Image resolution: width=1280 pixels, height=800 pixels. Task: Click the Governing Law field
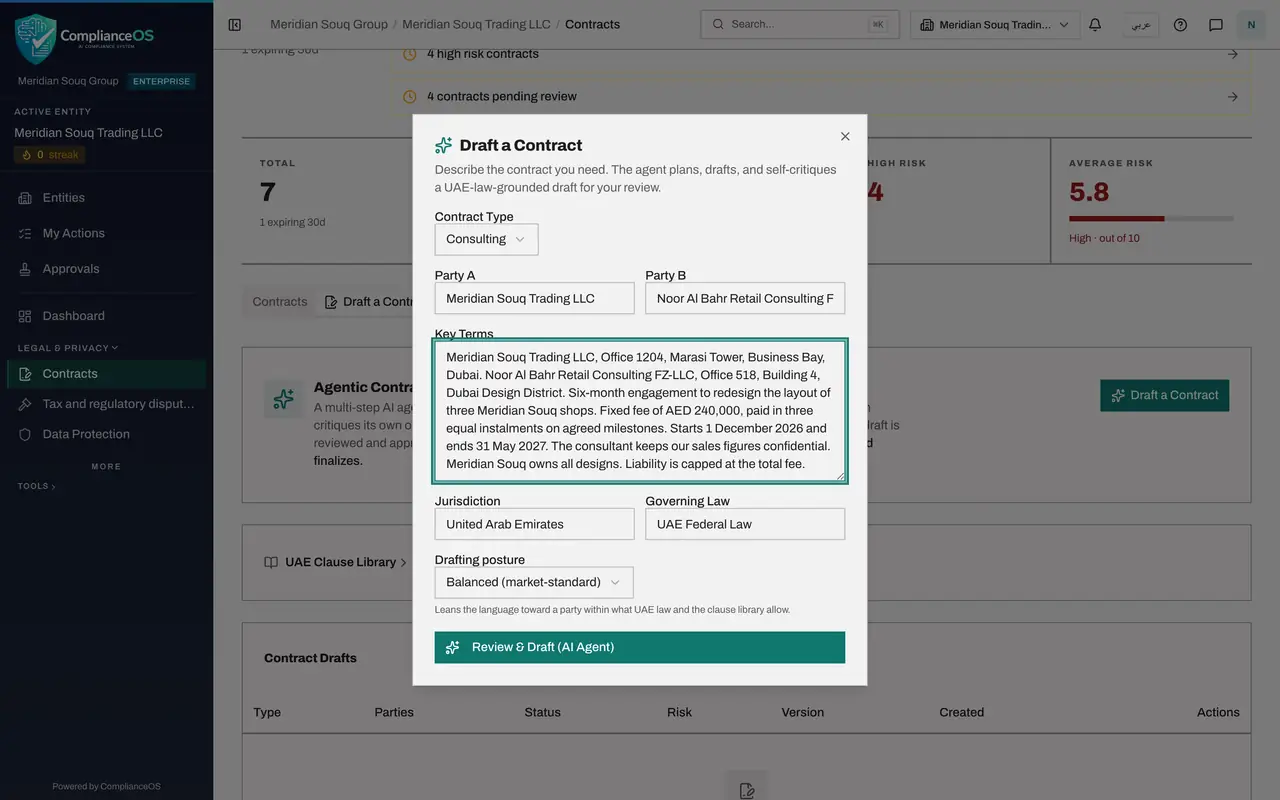point(745,524)
